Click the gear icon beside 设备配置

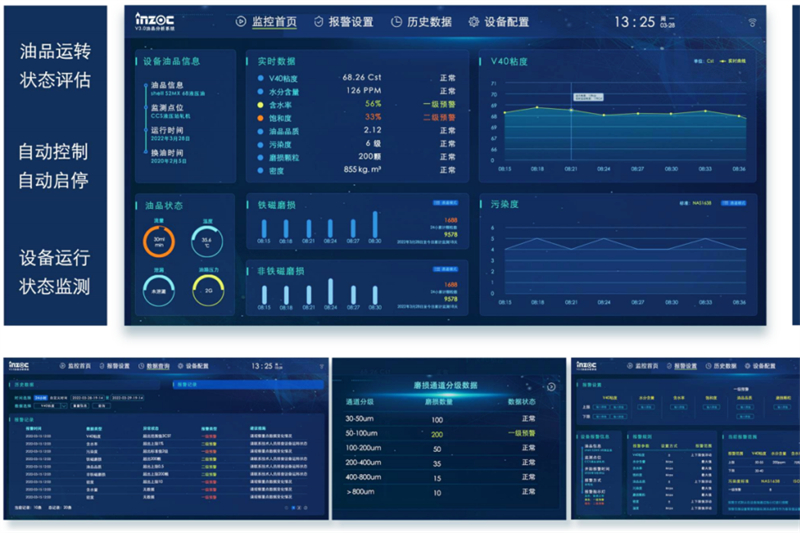(x=474, y=21)
